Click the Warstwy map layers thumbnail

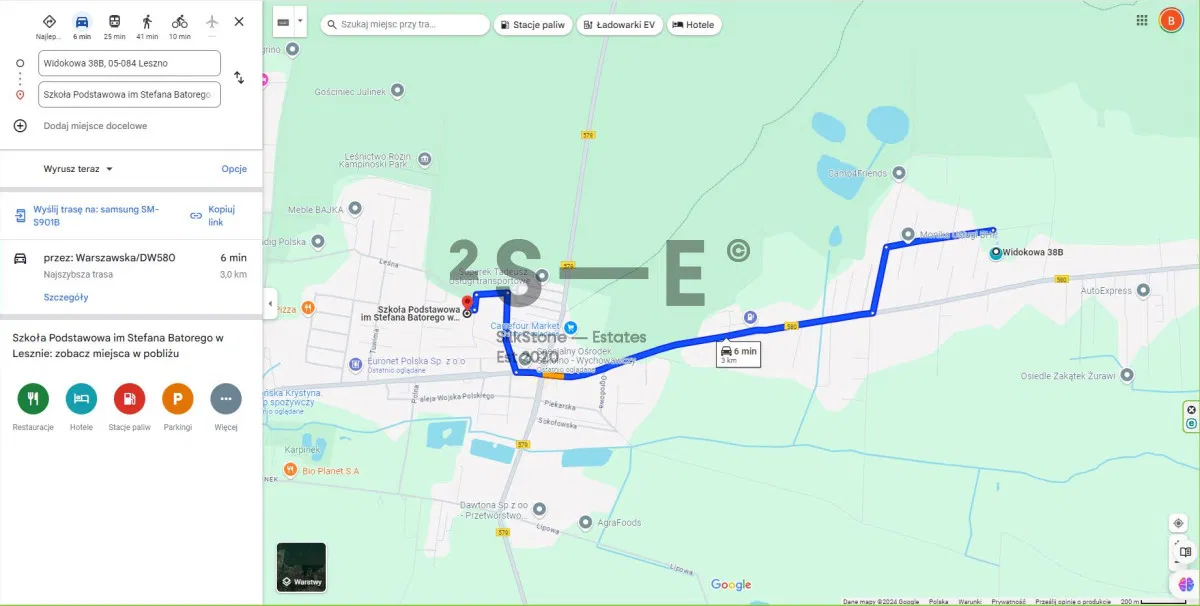click(301, 567)
